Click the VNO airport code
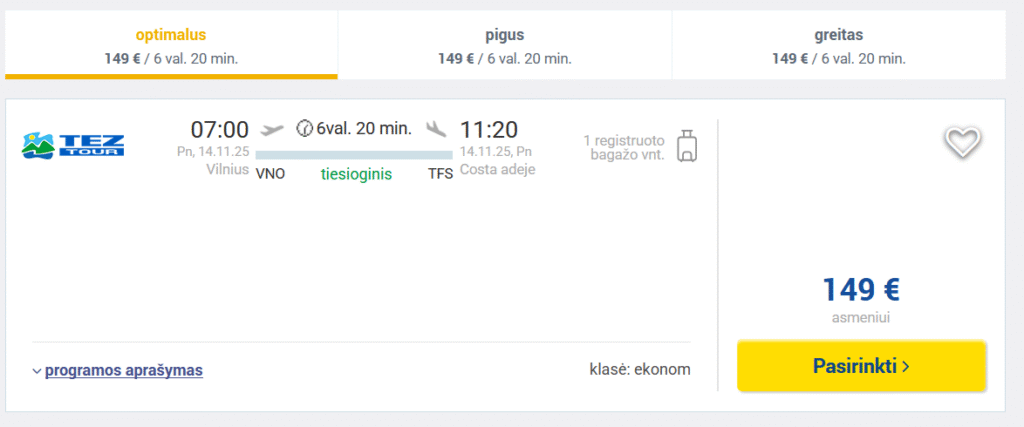 pos(271,174)
